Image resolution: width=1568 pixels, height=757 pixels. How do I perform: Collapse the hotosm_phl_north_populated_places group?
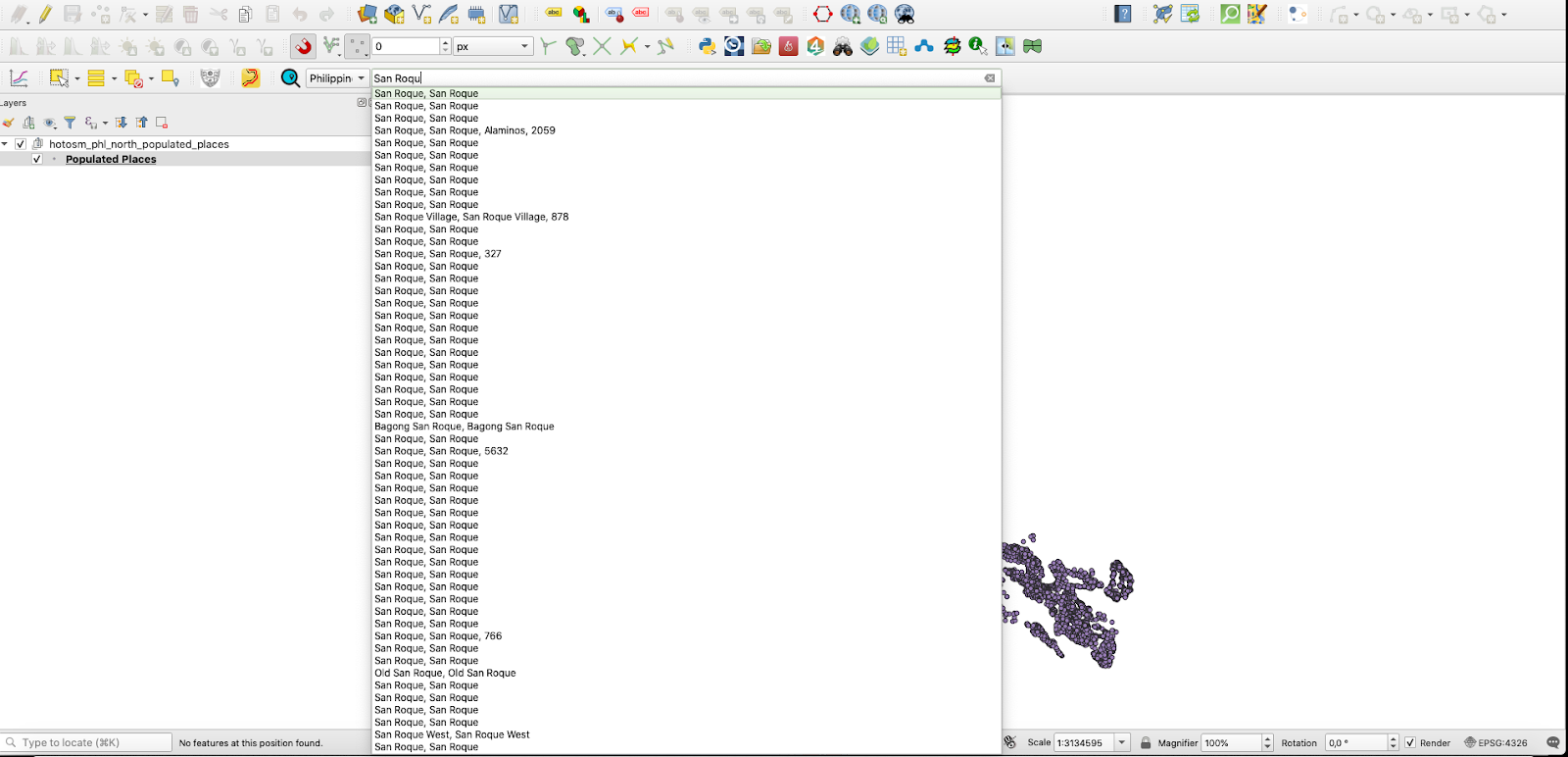[5, 144]
